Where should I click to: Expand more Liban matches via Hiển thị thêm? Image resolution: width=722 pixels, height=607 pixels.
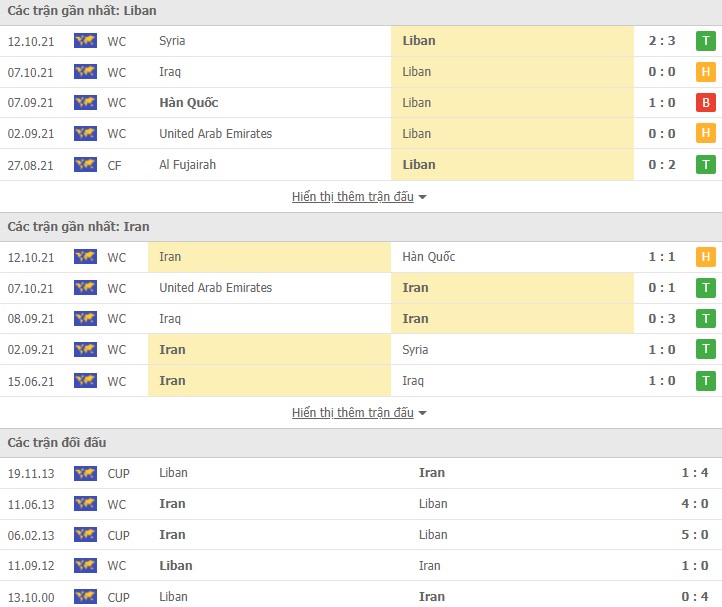(353, 197)
